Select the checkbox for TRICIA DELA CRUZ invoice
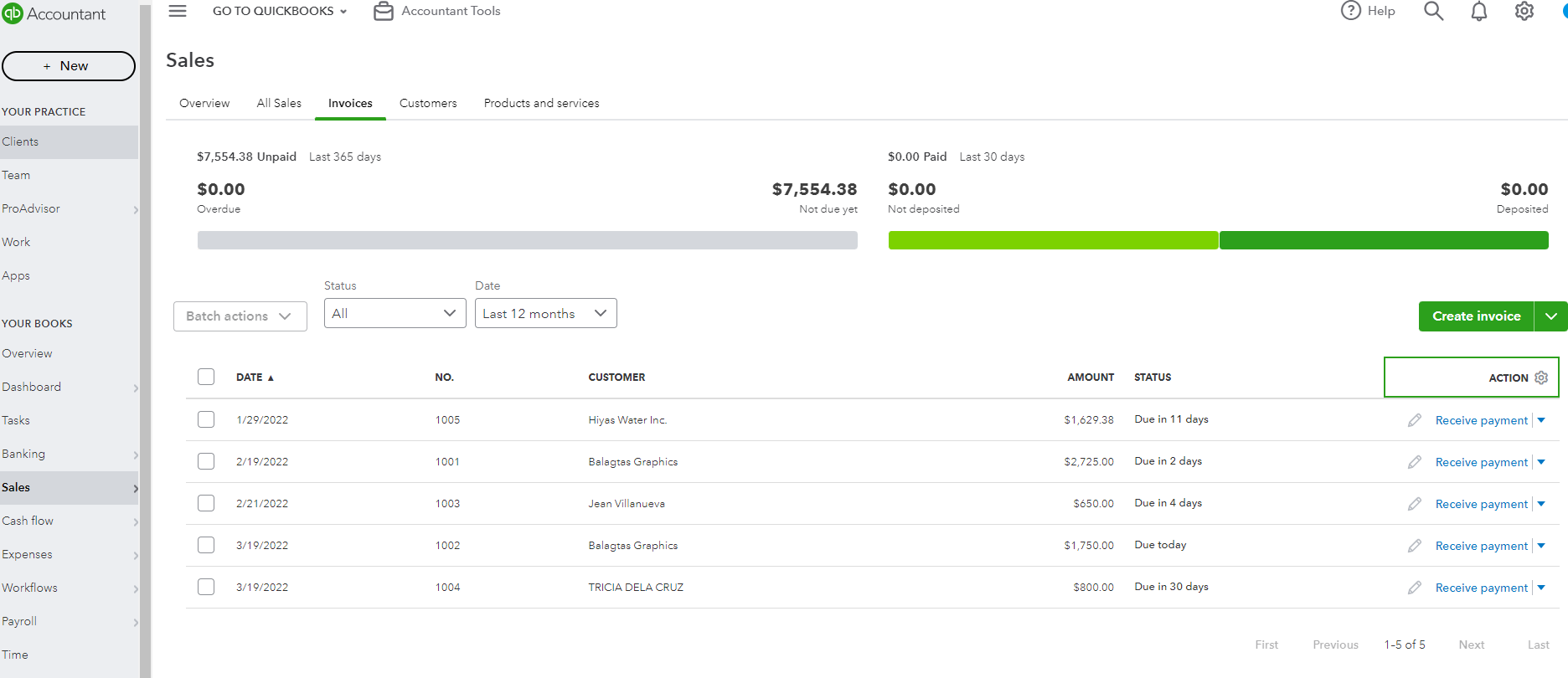 [206, 587]
